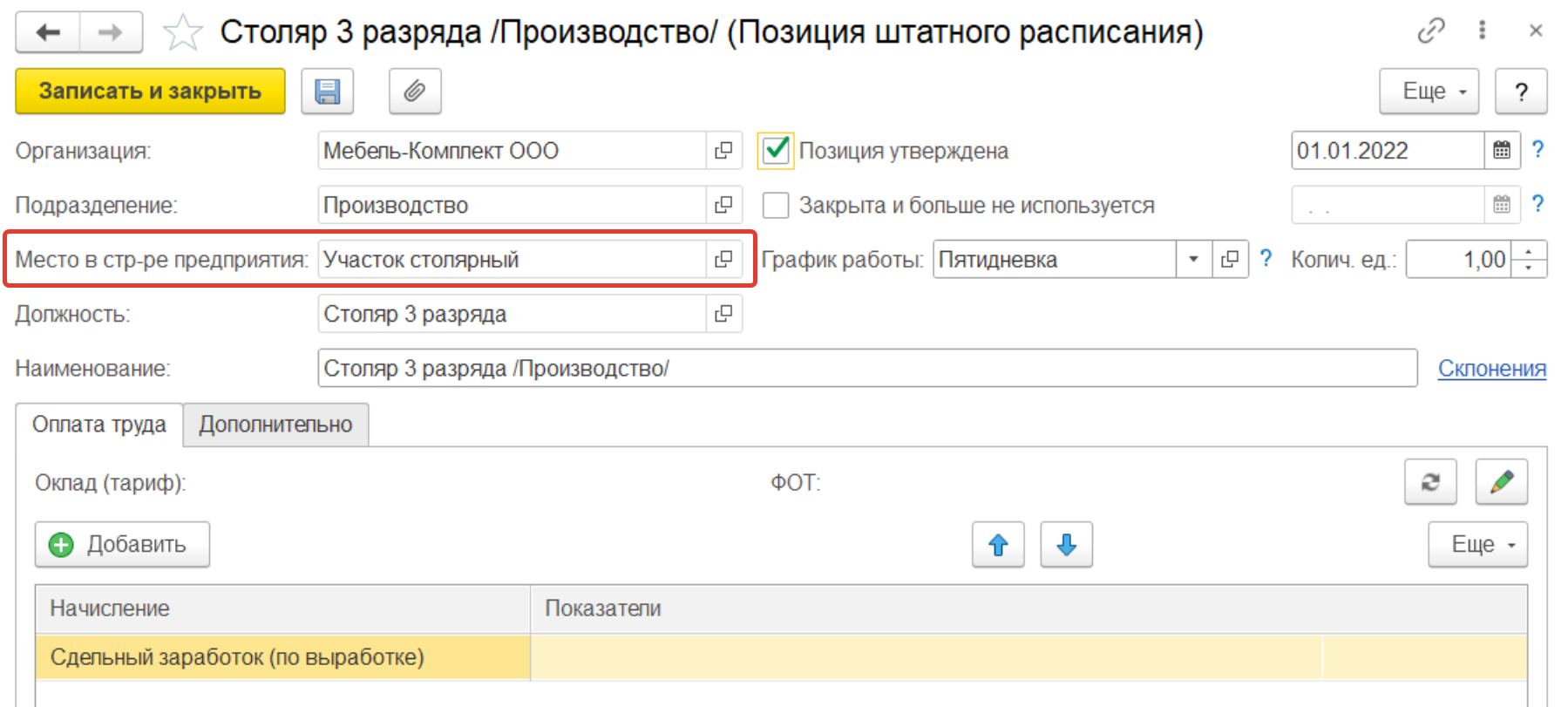Open the Склонения link

point(1491,369)
